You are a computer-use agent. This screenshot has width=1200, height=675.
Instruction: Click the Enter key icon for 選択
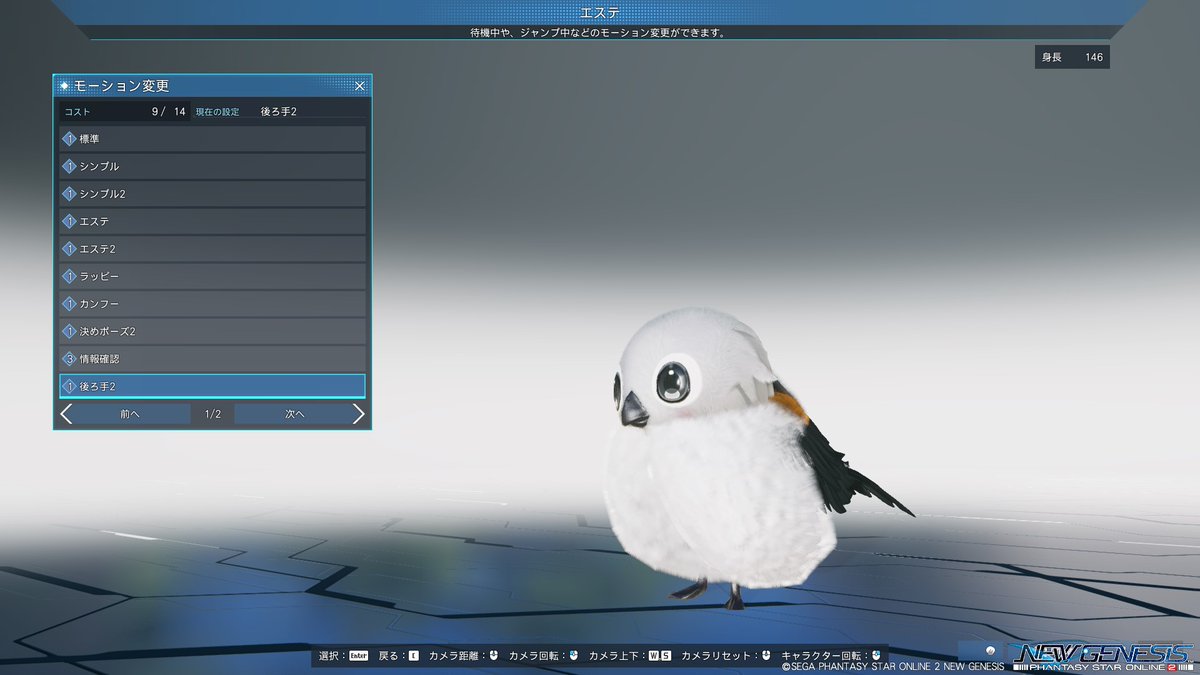358,656
